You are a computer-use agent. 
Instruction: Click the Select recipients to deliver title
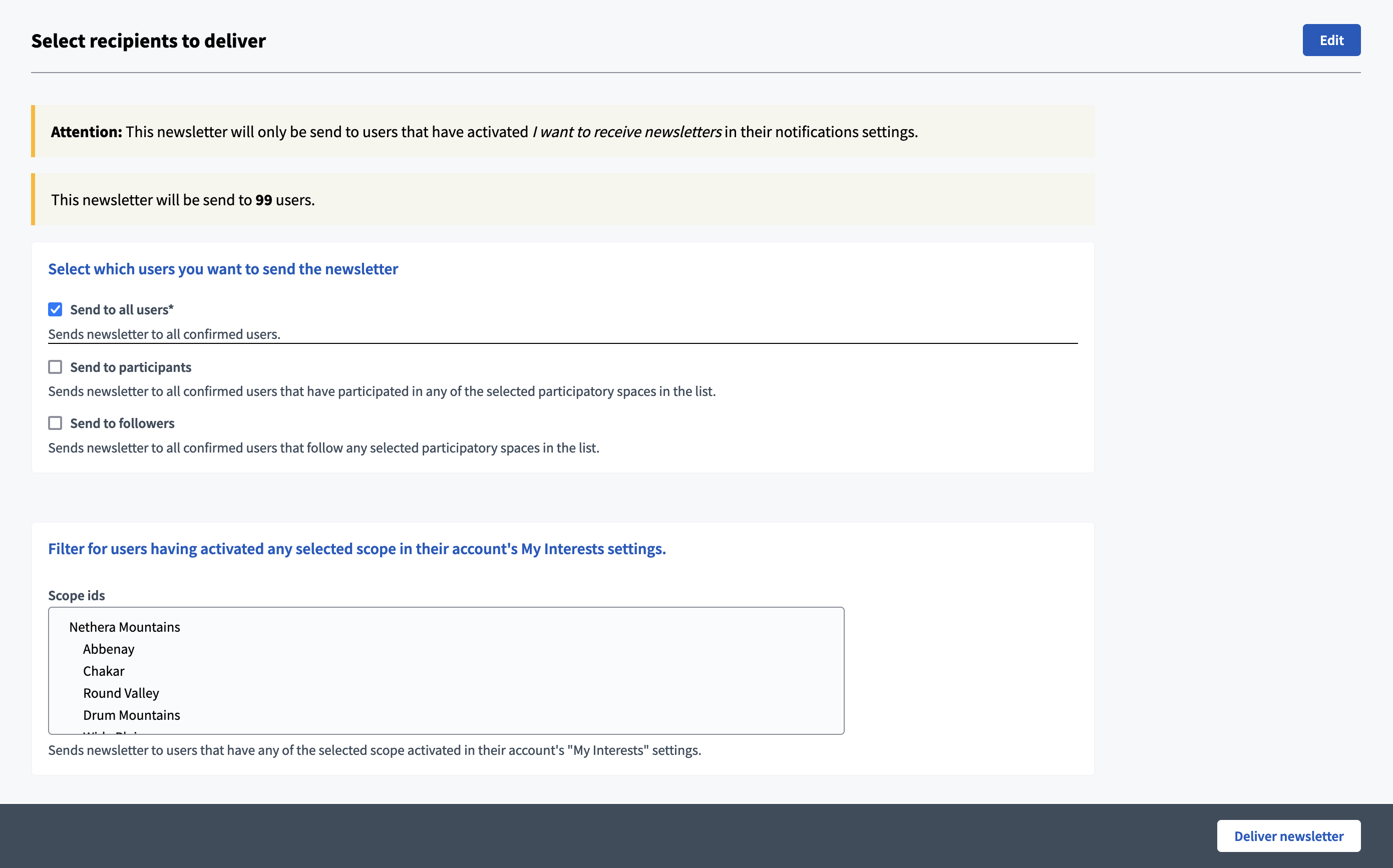(x=148, y=41)
